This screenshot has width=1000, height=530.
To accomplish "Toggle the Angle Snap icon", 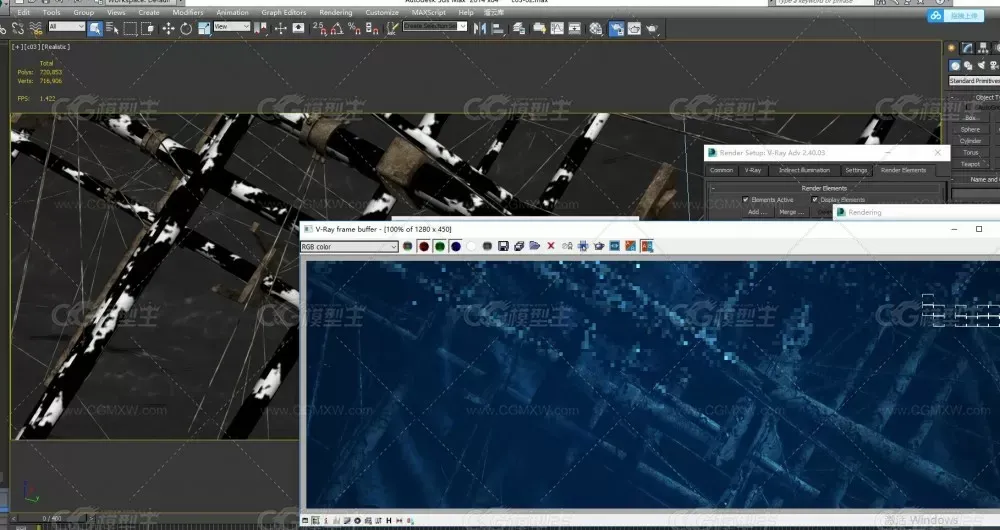I will 337,28.
